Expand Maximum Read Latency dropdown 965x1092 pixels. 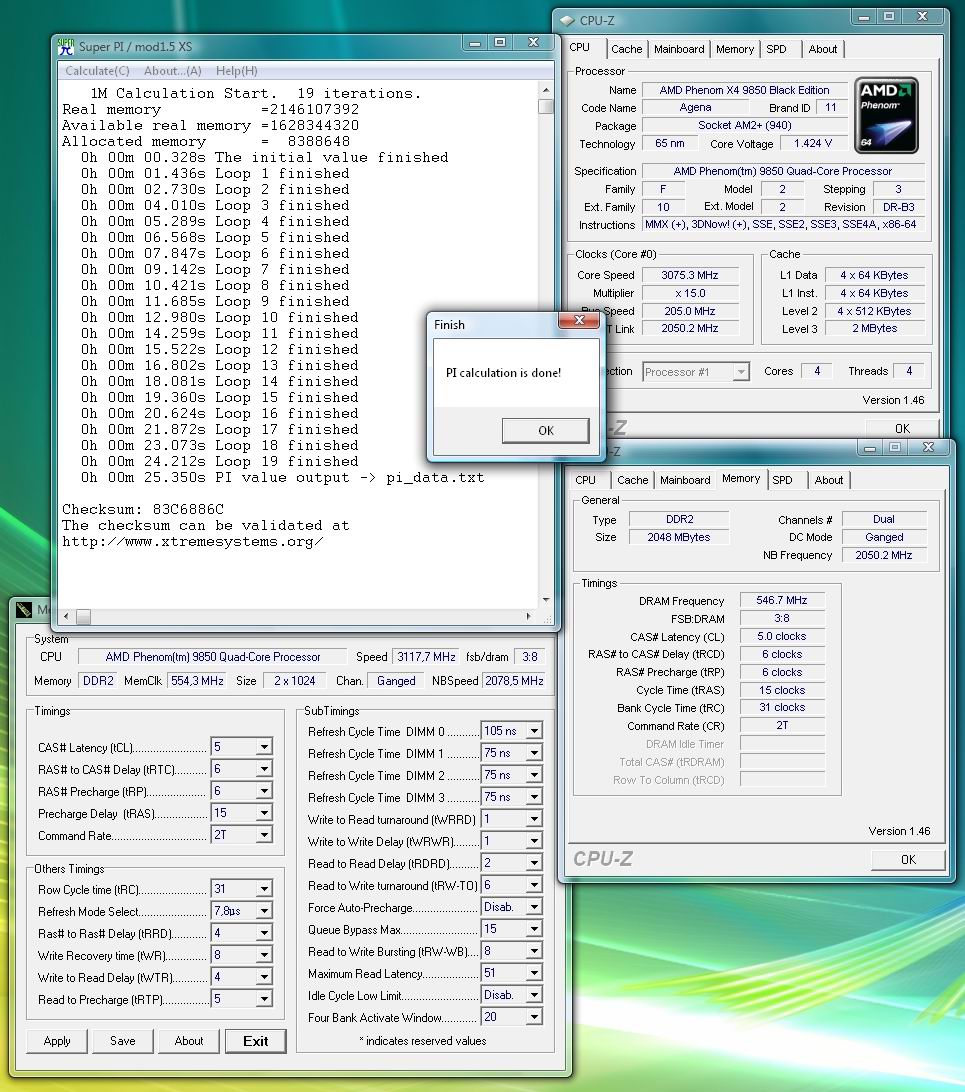click(x=534, y=974)
